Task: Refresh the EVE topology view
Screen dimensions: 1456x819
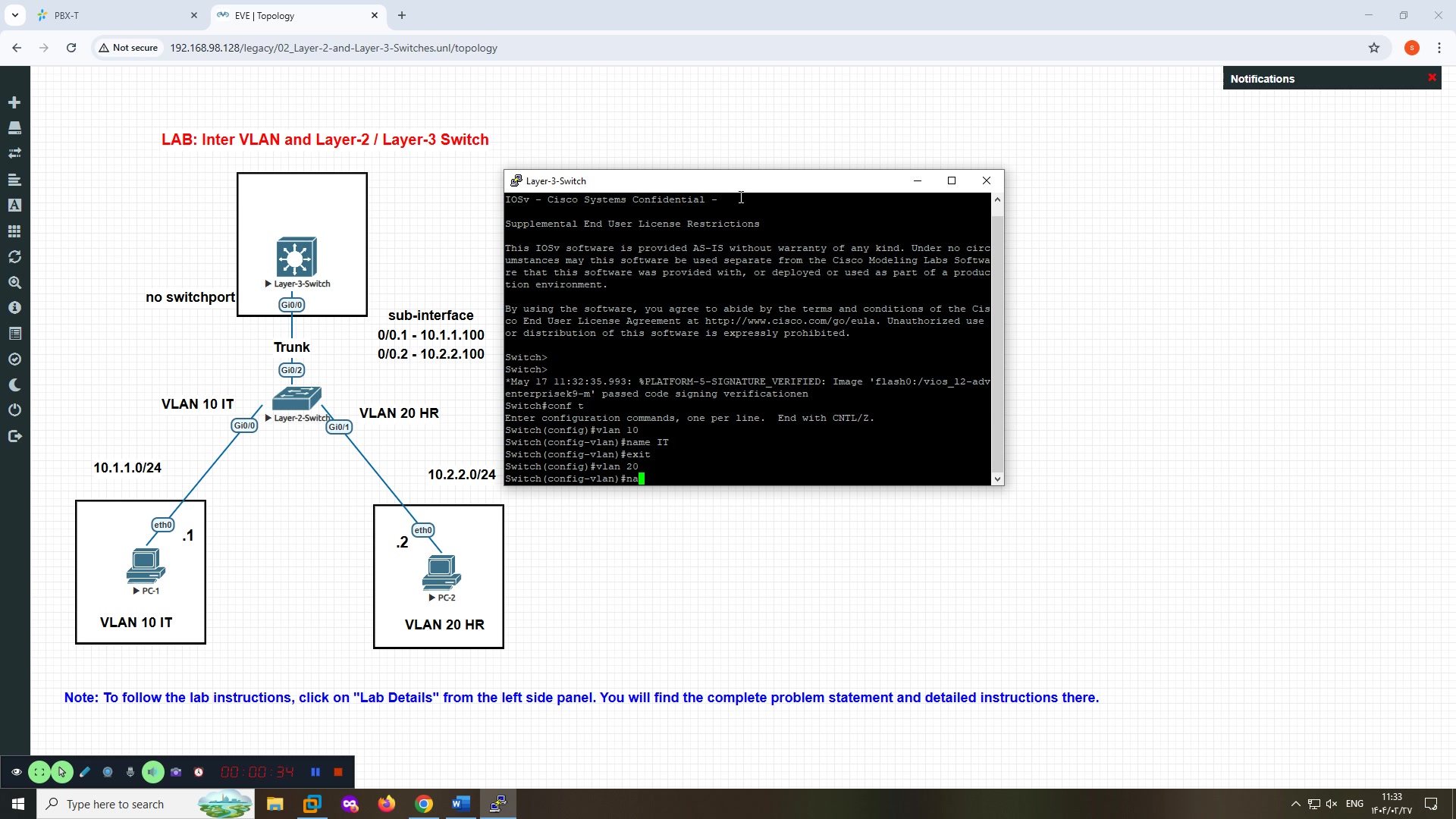Action: (x=14, y=257)
